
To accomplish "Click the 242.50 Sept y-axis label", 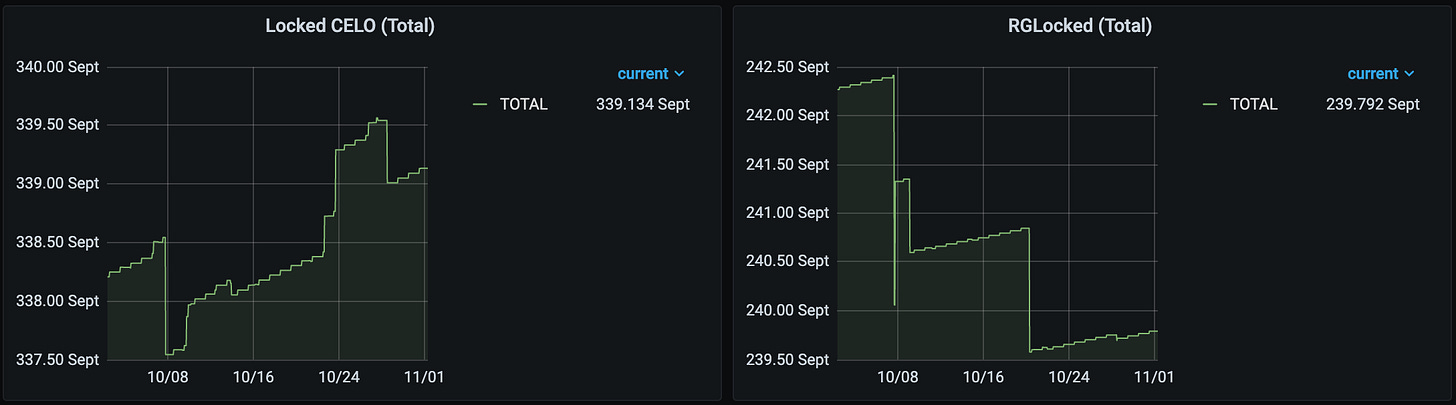I will click(x=788, y=67).
